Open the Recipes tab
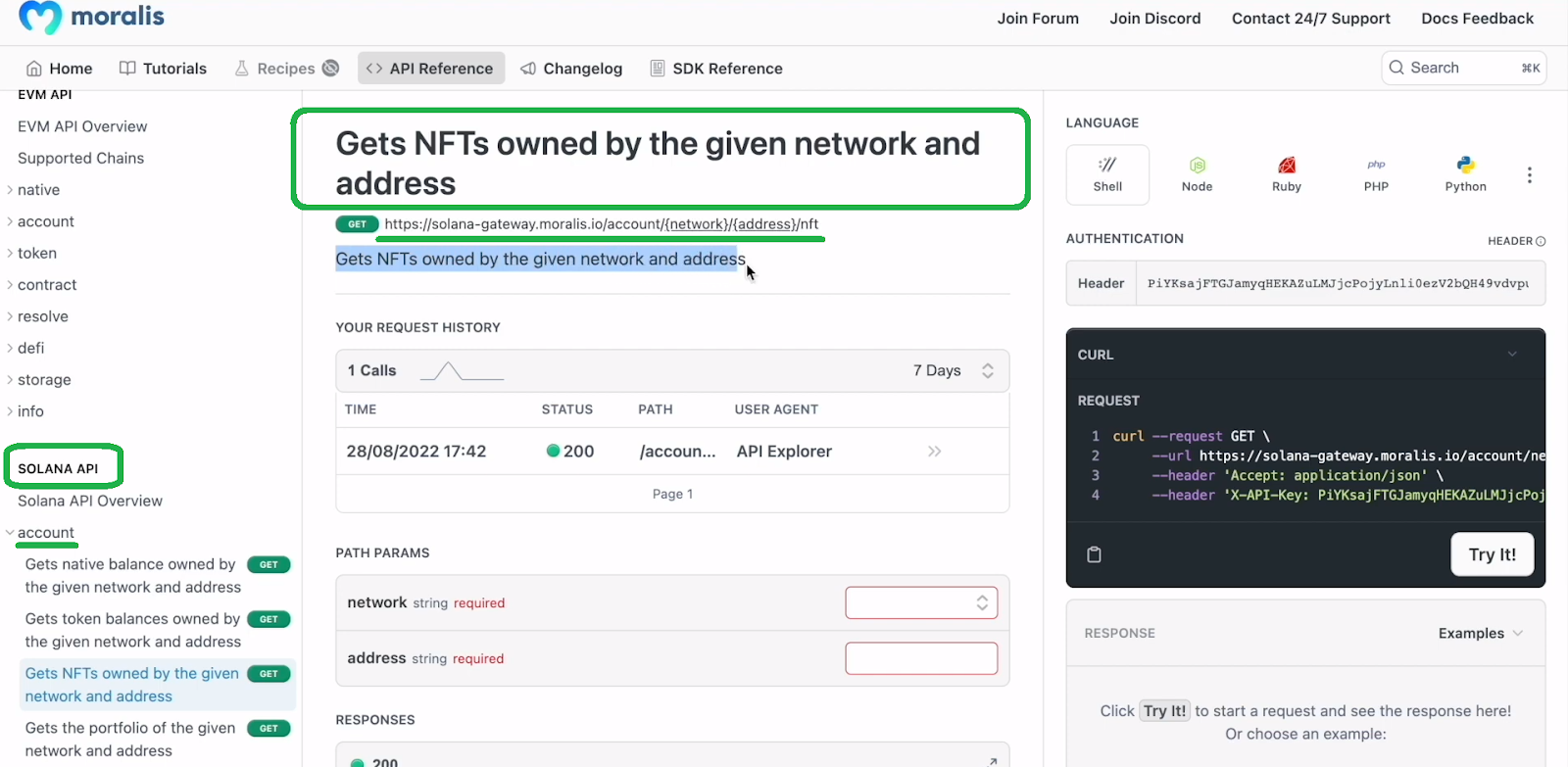The height and width of the screenshot is (767, 1568). tap(286, 69)
